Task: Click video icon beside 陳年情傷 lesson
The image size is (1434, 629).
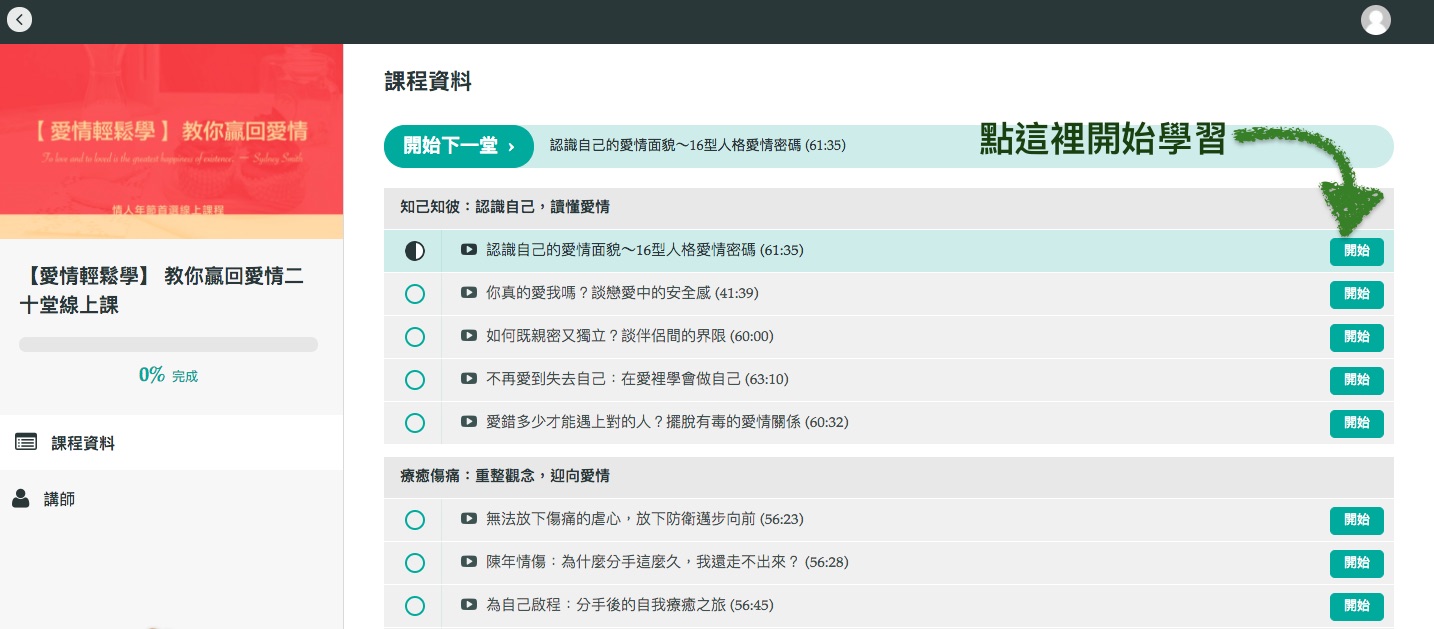Action: tap(468, 562)
